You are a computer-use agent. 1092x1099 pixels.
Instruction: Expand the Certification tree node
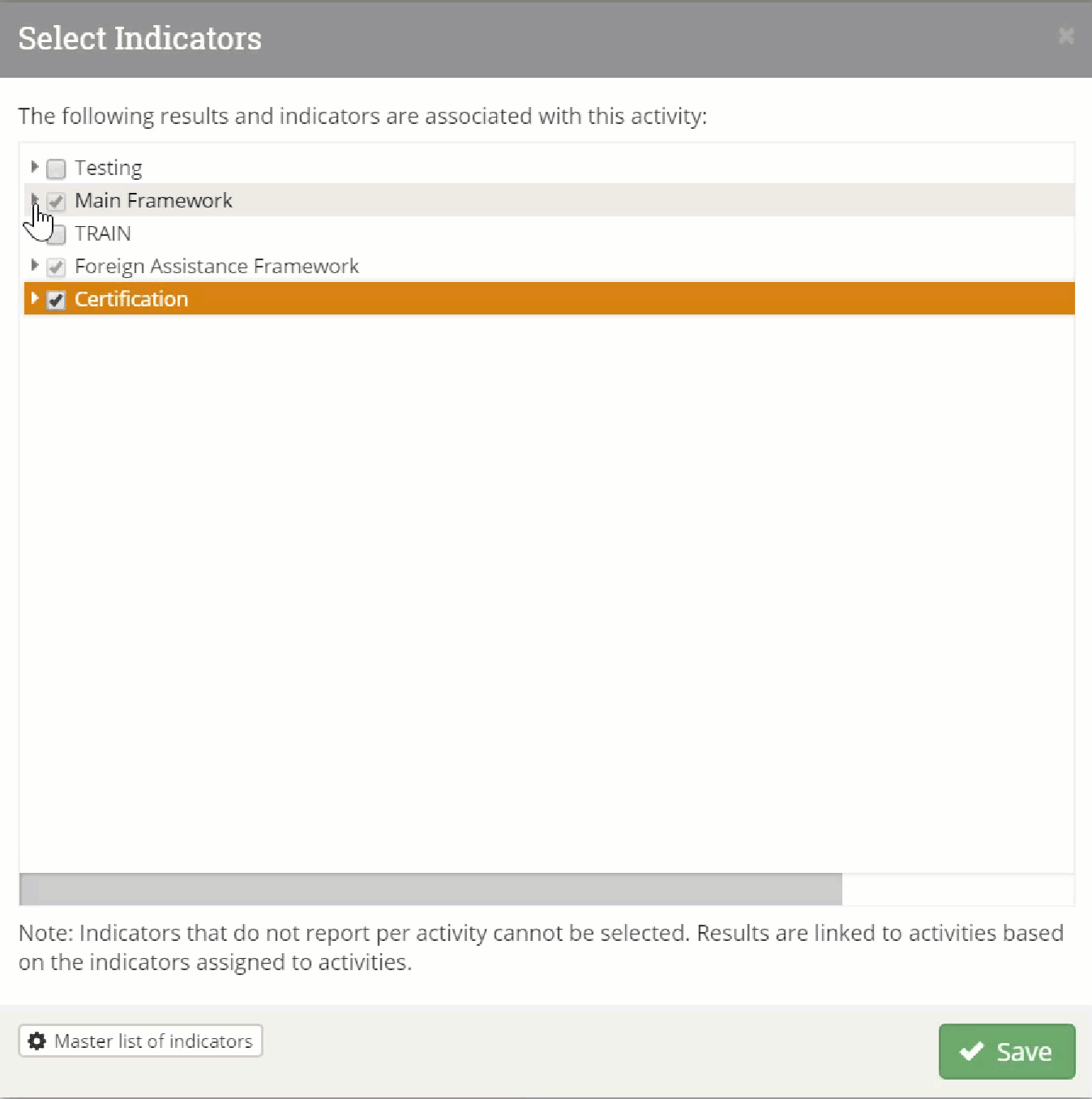click(34, 298)
